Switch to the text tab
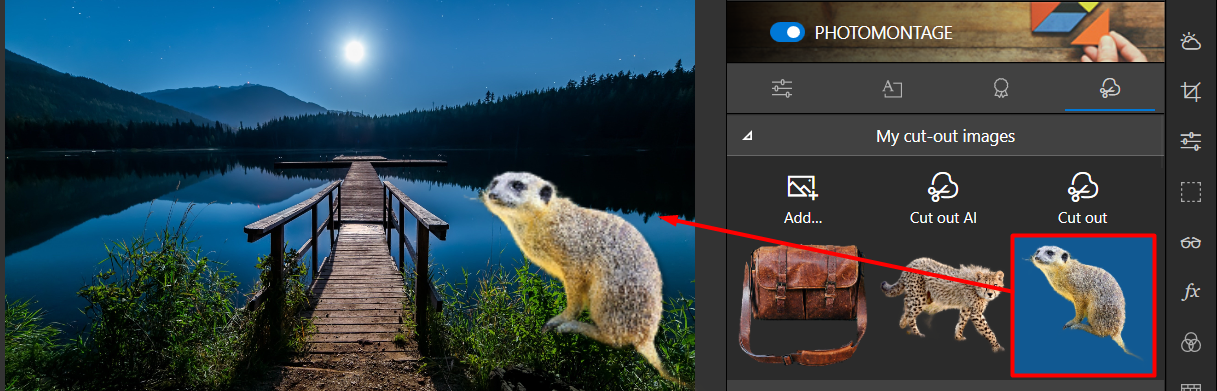The image size is (1217, 391). [x=892, y=88]
